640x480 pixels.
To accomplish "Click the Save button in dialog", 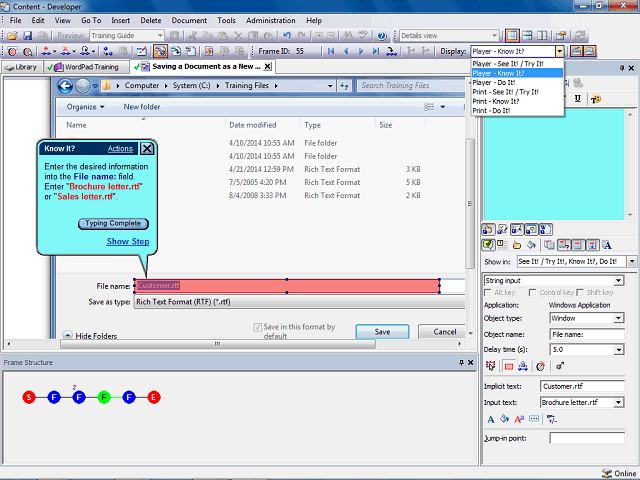I will (x=382, y=332).
